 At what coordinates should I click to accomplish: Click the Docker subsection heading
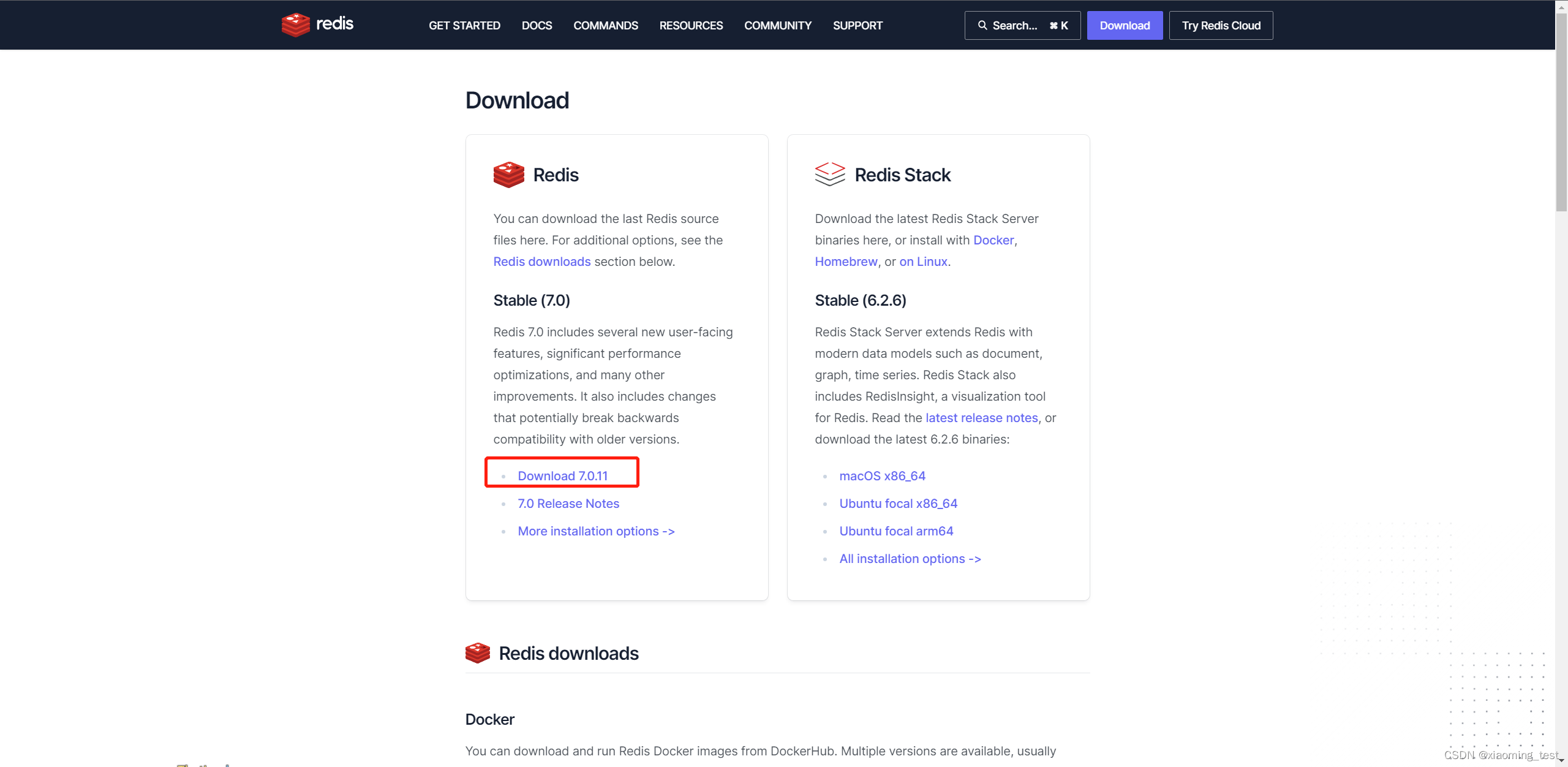coord(490,719)
